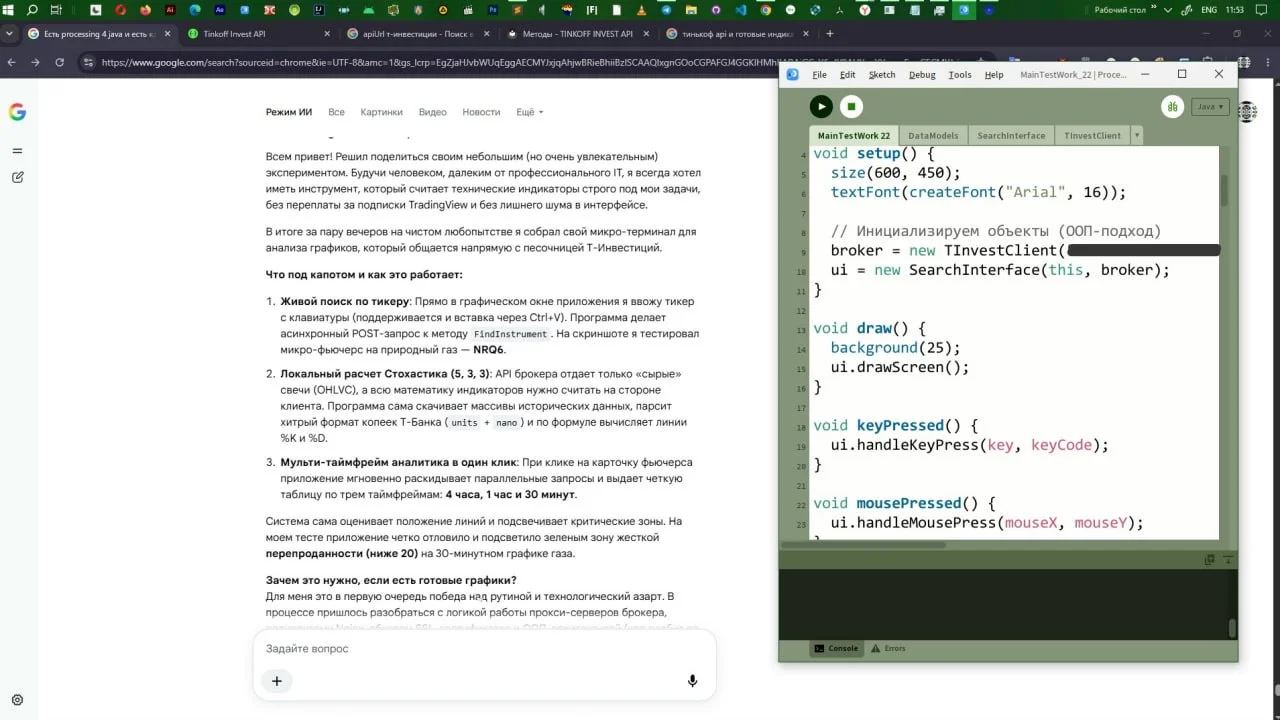Image resolution: width=1280 pixels, height=720 pixels.
Task: Toggle the Processing debugger butterfly icon
Action: (1172, 106)
